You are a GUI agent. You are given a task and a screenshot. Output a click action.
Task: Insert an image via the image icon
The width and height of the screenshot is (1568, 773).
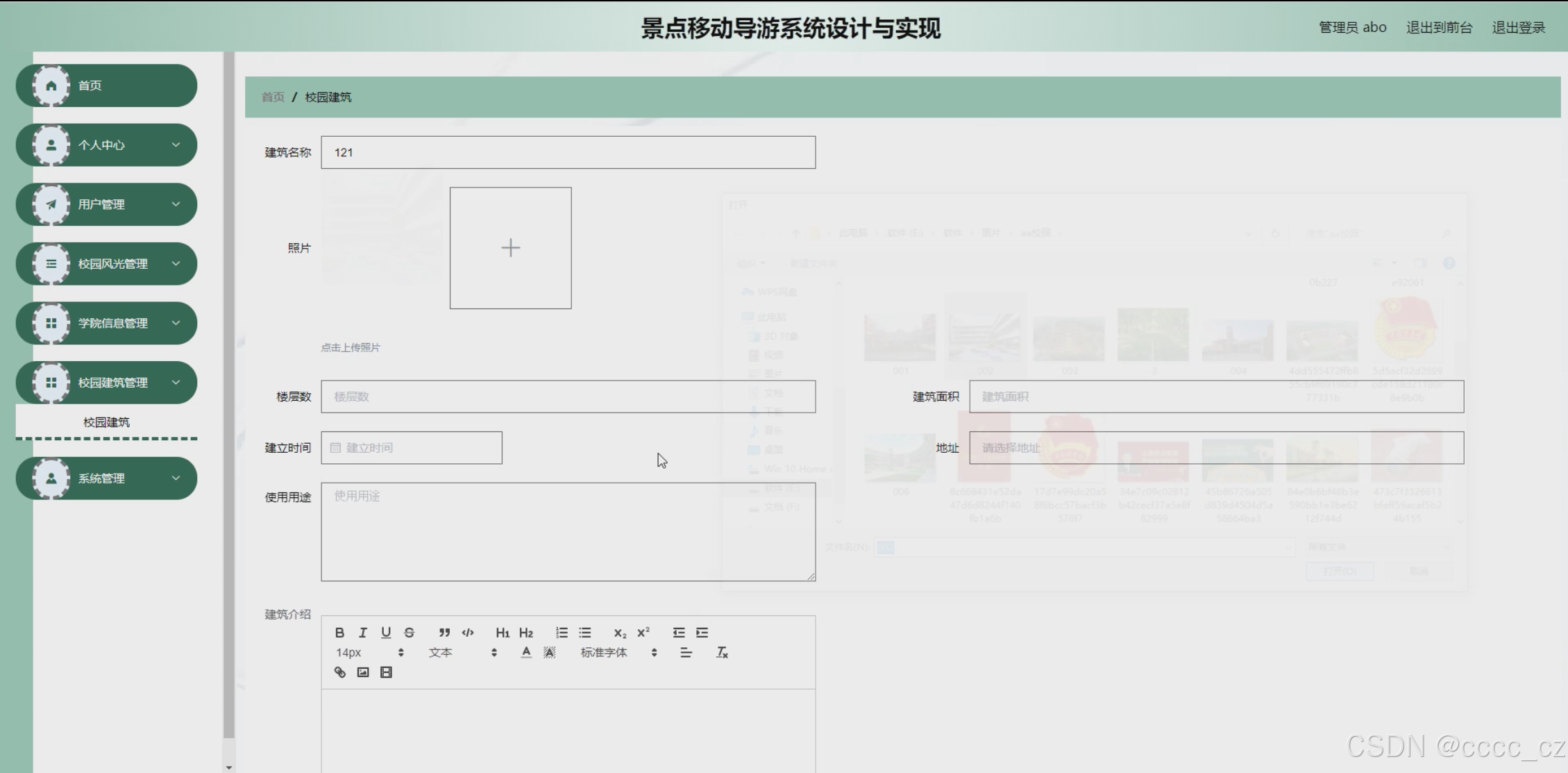coord(363,672)
